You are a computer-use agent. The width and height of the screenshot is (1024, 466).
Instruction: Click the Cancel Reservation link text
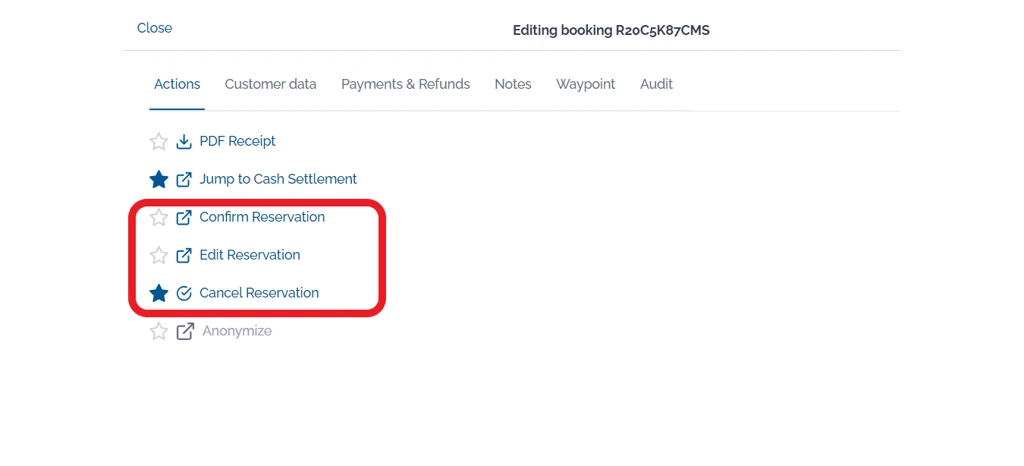pos(259,293)
